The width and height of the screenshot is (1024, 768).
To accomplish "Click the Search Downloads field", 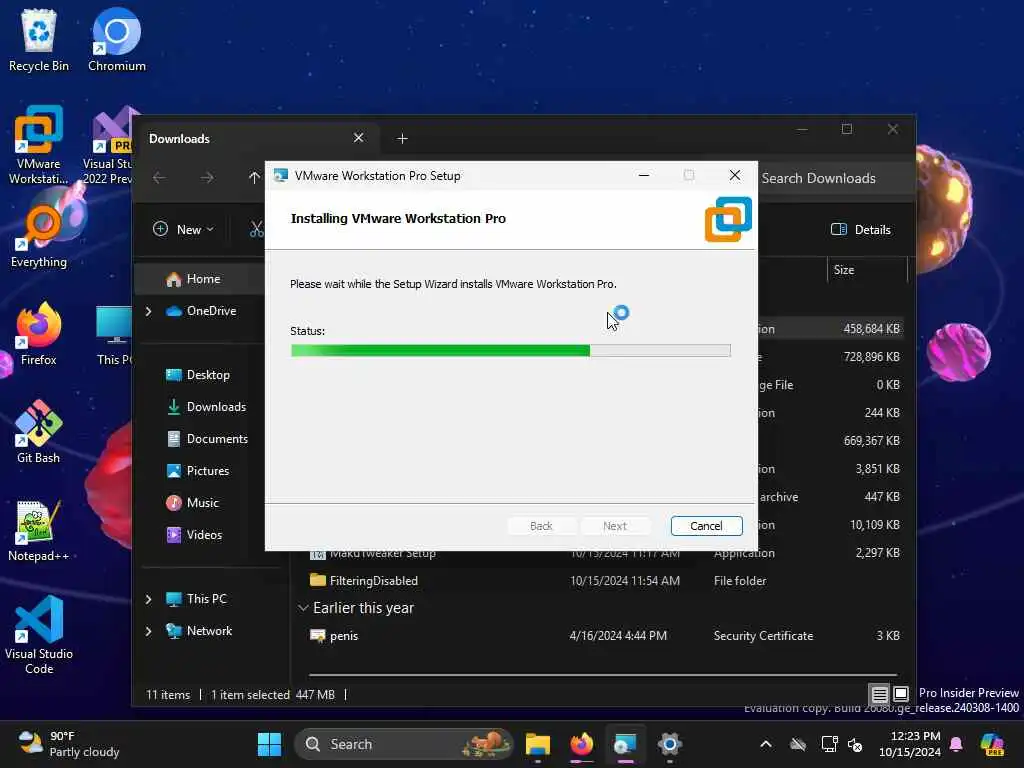I will click(x=833, y=178).
